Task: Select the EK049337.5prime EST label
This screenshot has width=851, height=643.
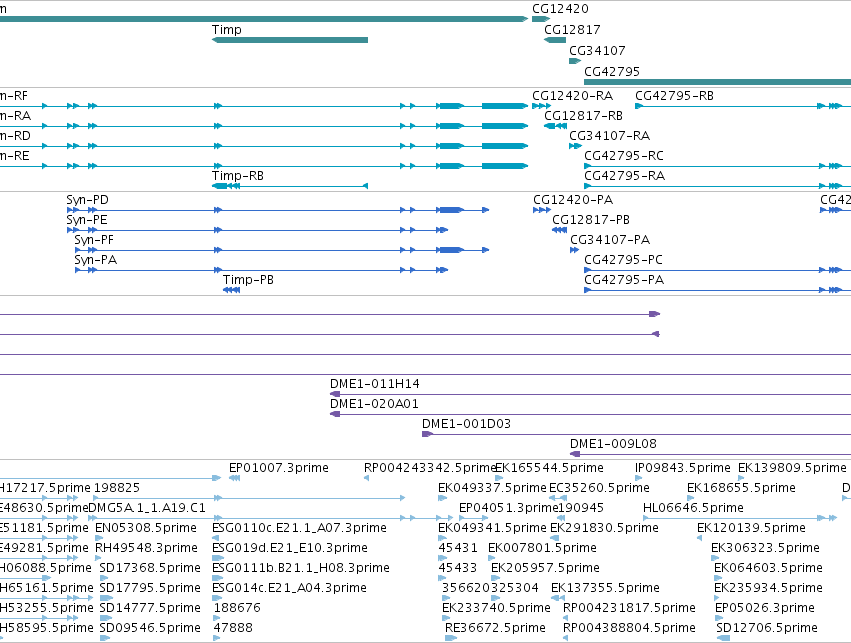Action: pos(492,488)
